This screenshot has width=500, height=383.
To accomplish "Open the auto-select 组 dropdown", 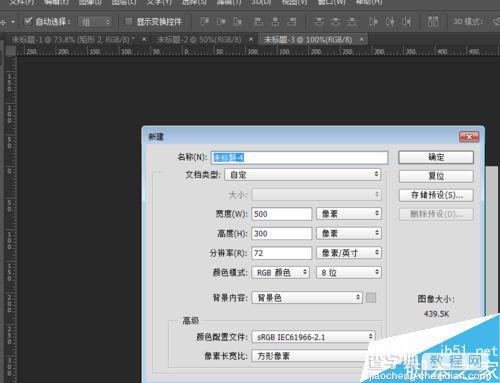I will 95,22.
